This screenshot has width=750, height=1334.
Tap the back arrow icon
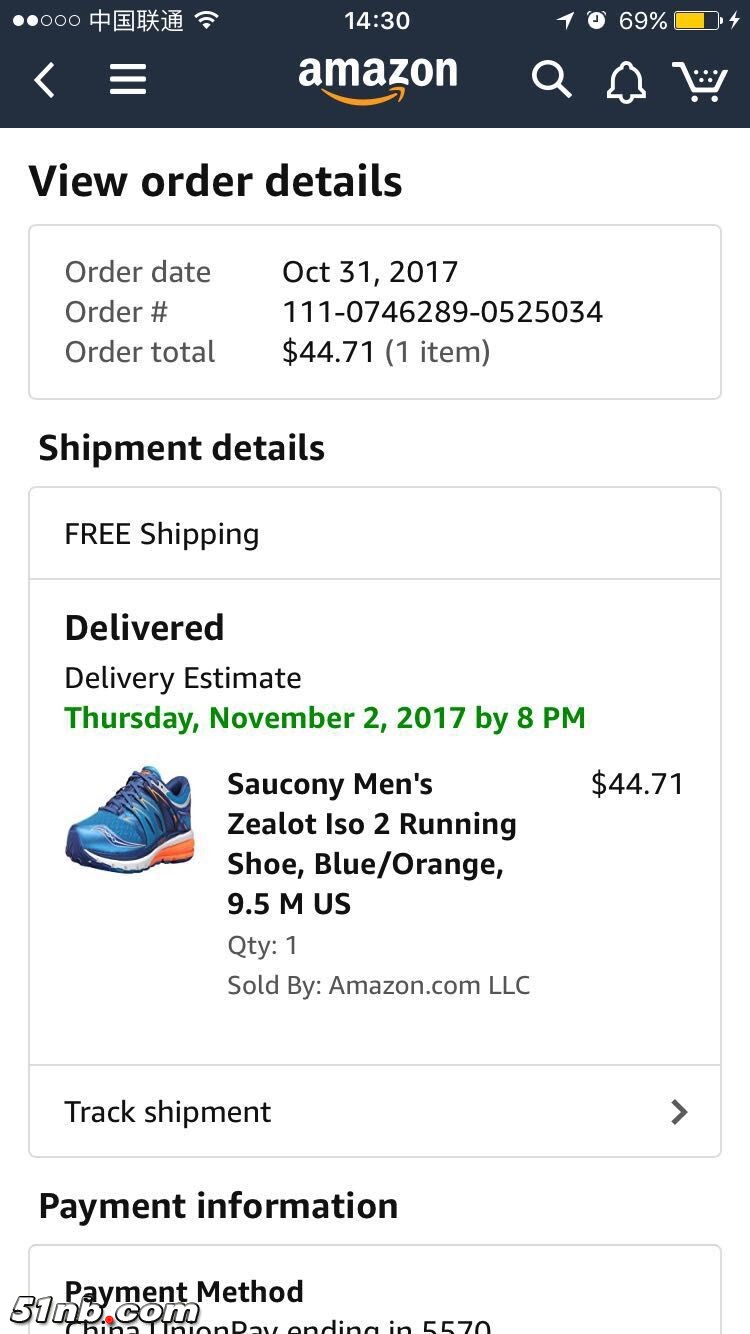point(45,80)
